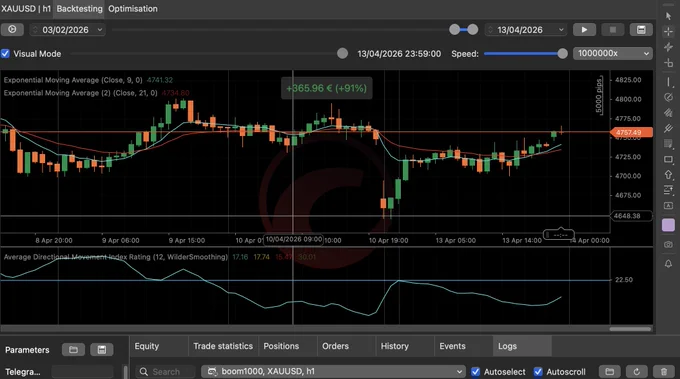Click the visual mode progress slider handle
The width and height of the screenshot is (680, 379).
pos(342,53)
